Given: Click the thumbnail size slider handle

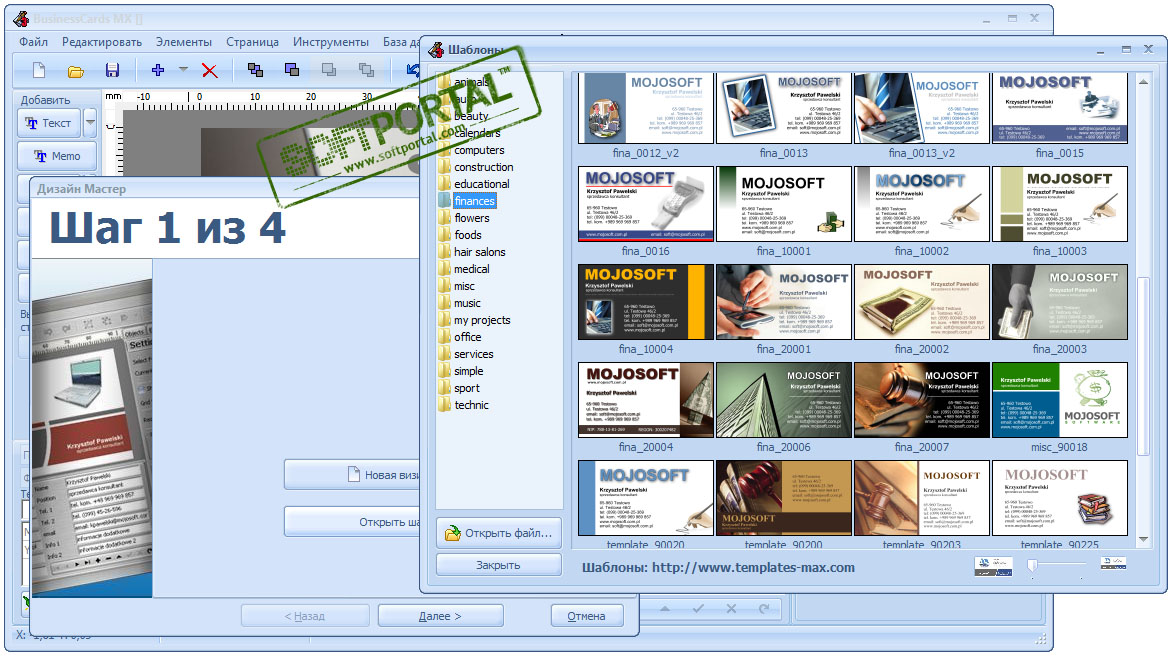Looking at the screenshot, I should pyautogui.click(x=1032, y=566).
